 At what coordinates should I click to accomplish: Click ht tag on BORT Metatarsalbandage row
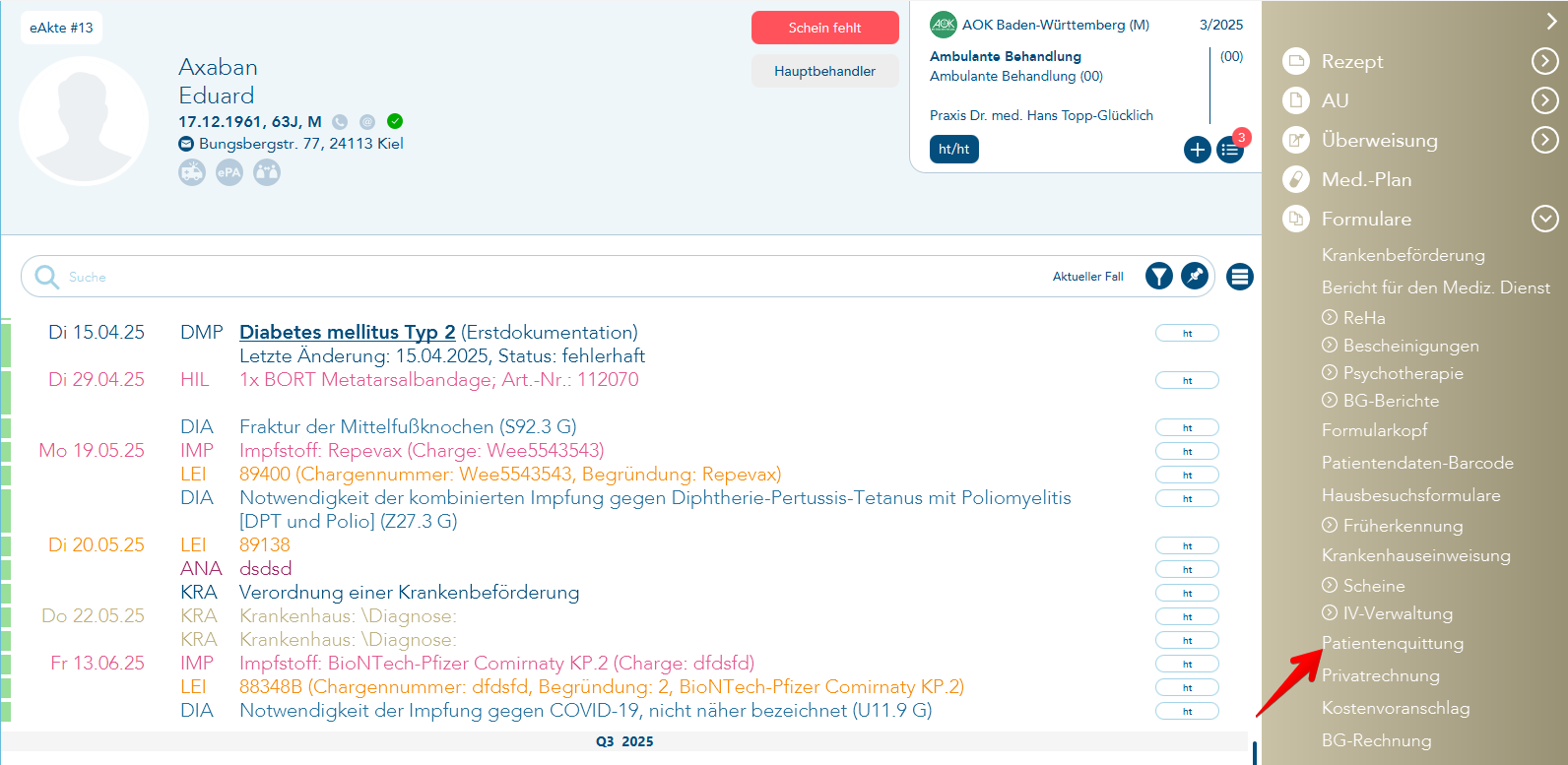point(1187,380)
